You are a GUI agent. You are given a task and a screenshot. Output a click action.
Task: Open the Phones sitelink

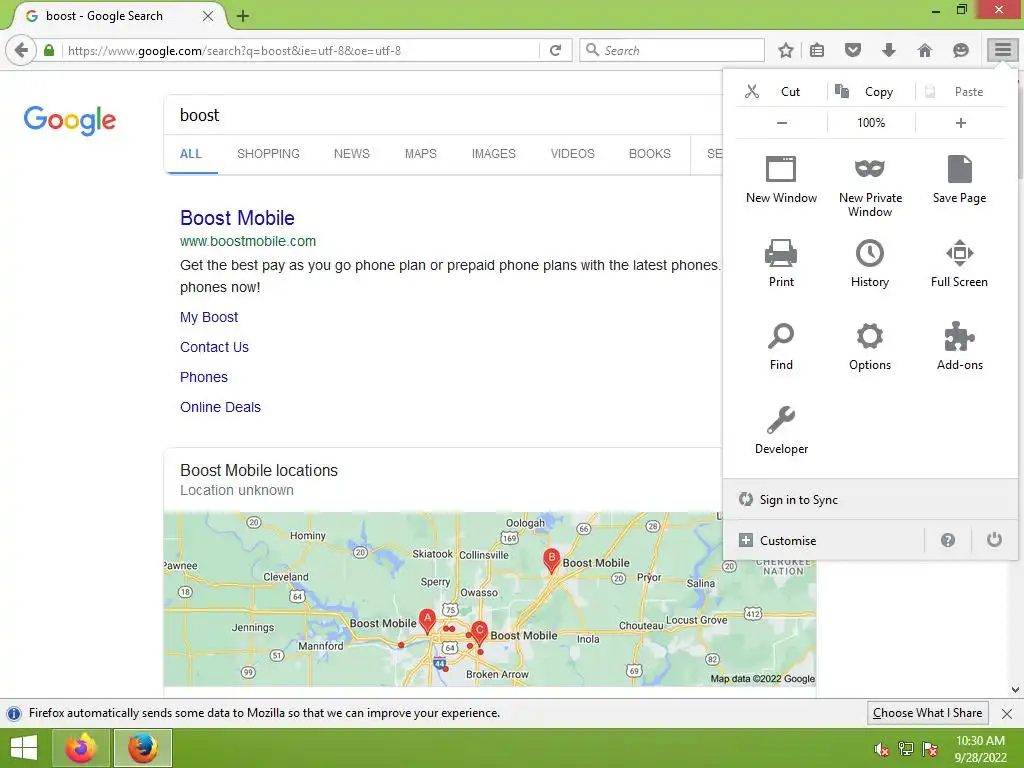(204, 377)
